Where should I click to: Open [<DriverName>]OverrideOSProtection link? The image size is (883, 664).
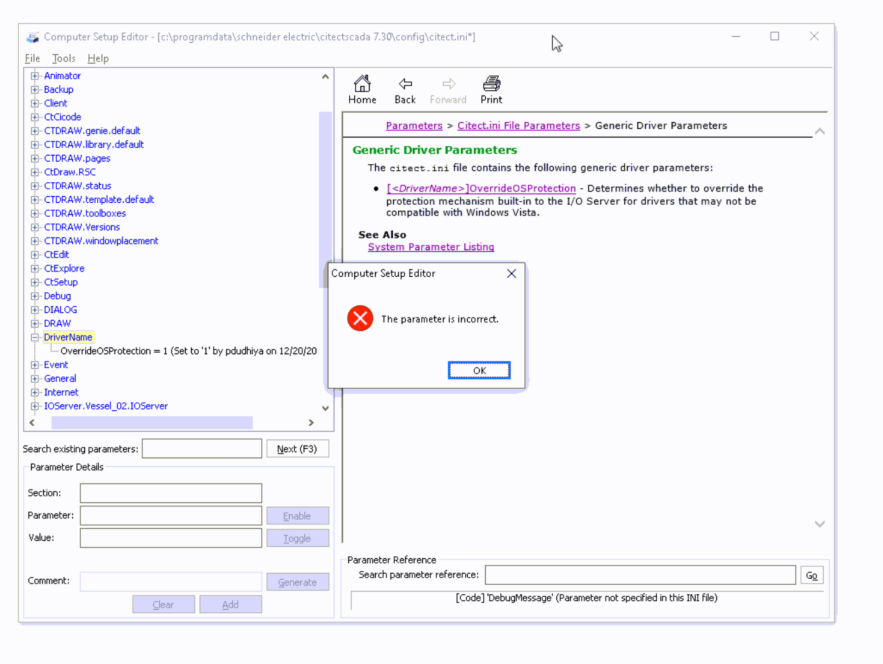tap(481, 188)
